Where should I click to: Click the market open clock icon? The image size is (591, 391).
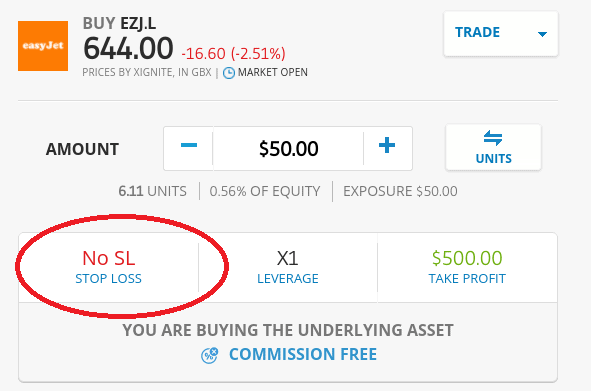228,73
